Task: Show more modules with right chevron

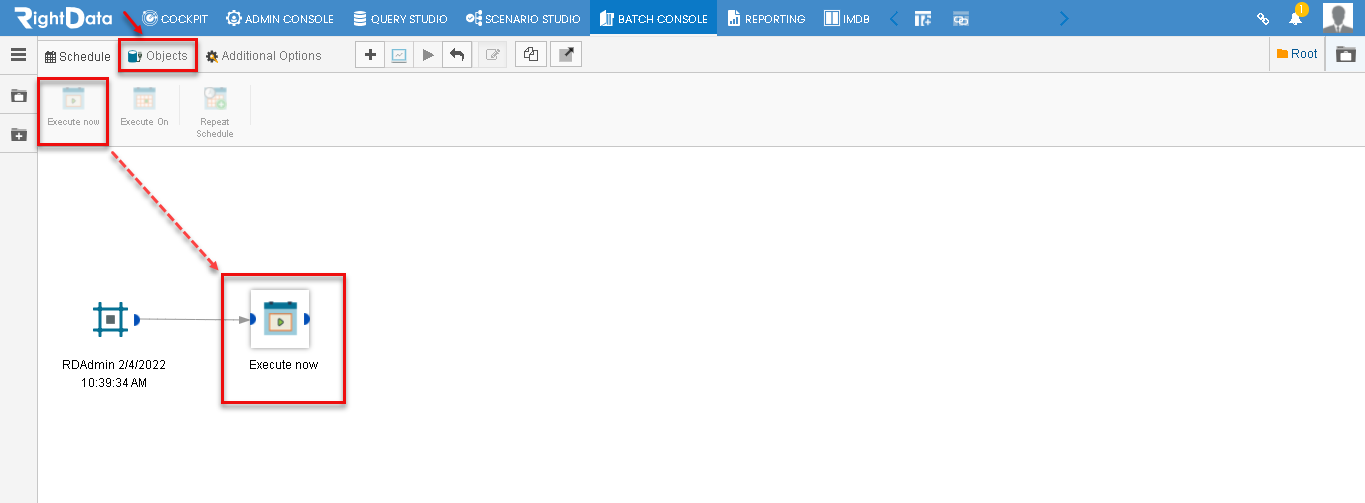Action: coord(1063,18)
